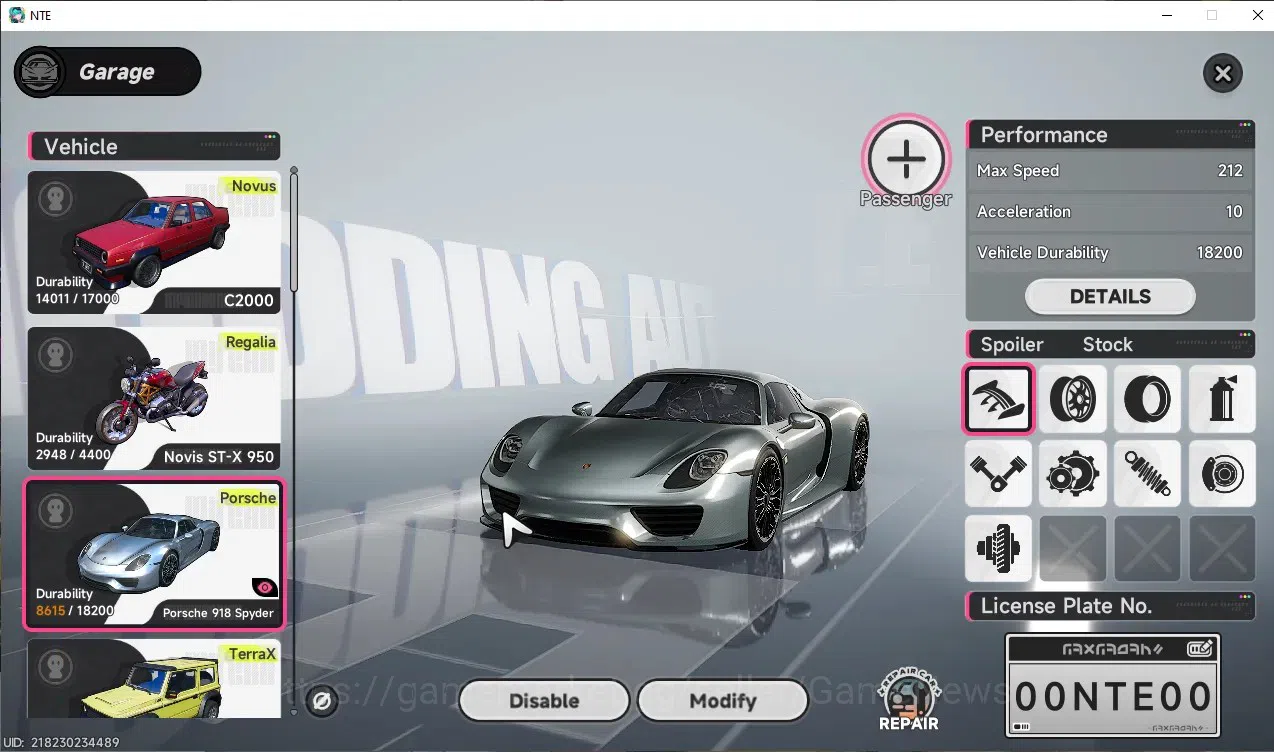
Task: Click the Modify button
Action: (722, 701)
